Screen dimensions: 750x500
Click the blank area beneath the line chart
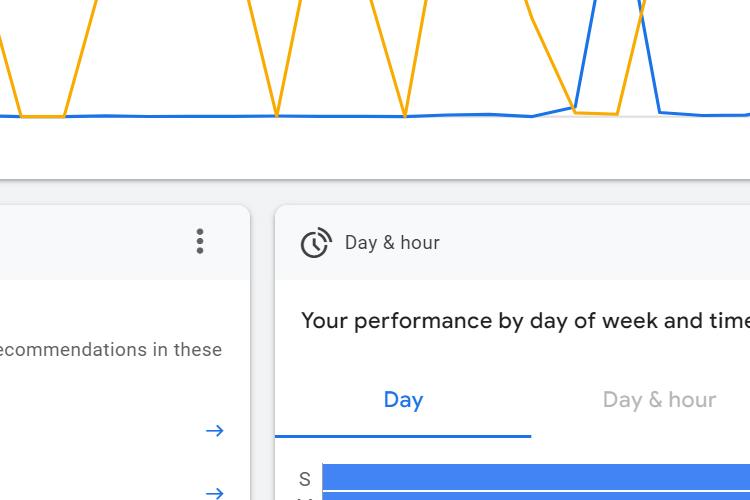point(375,148)
